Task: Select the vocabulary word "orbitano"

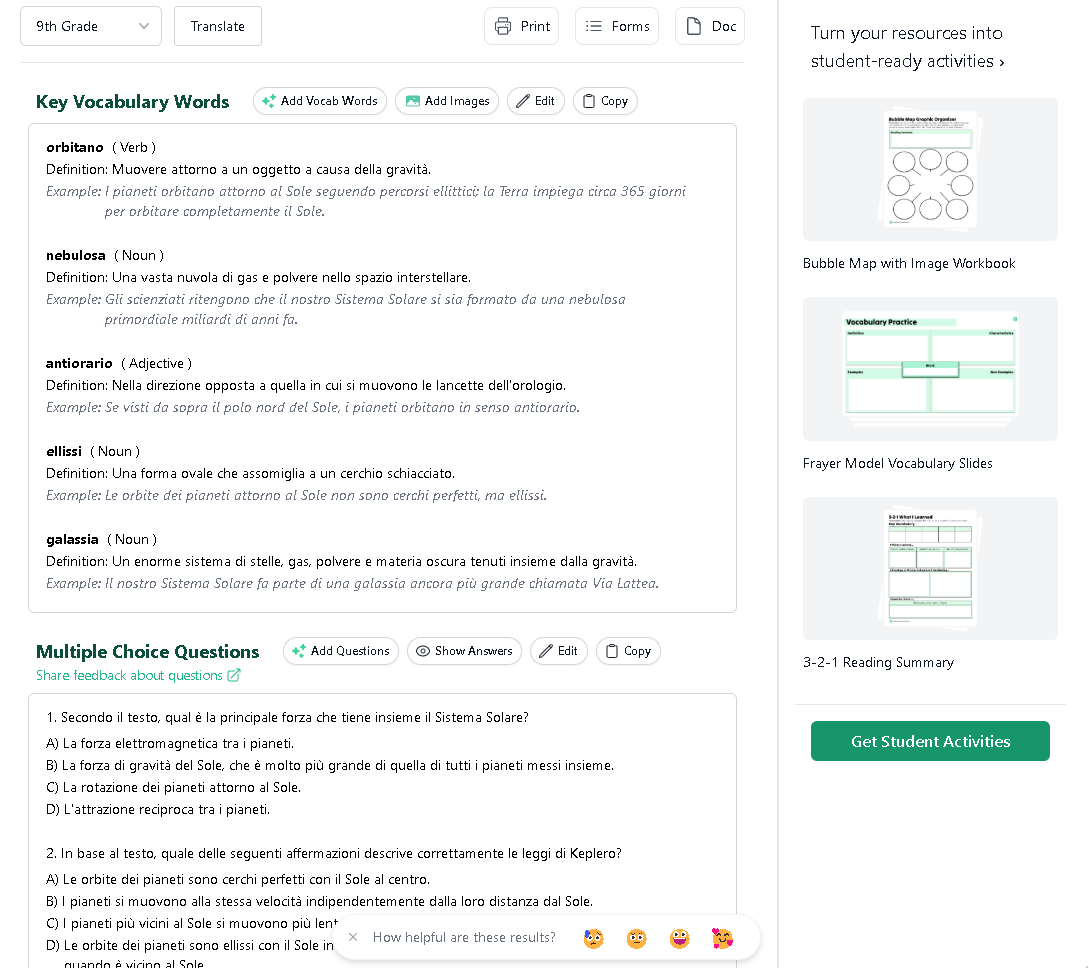Action: [75, 147]
